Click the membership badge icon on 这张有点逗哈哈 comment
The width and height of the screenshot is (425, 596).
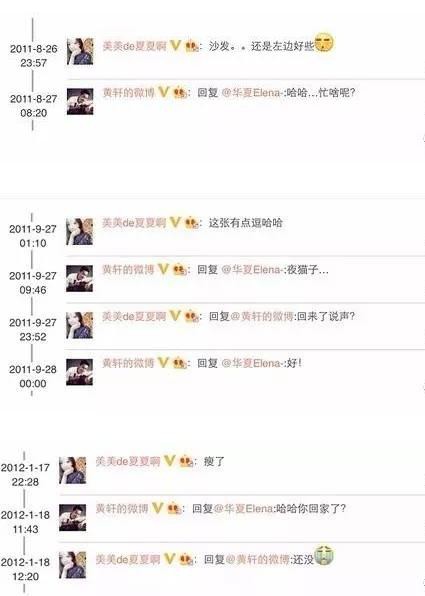(191, 223)
